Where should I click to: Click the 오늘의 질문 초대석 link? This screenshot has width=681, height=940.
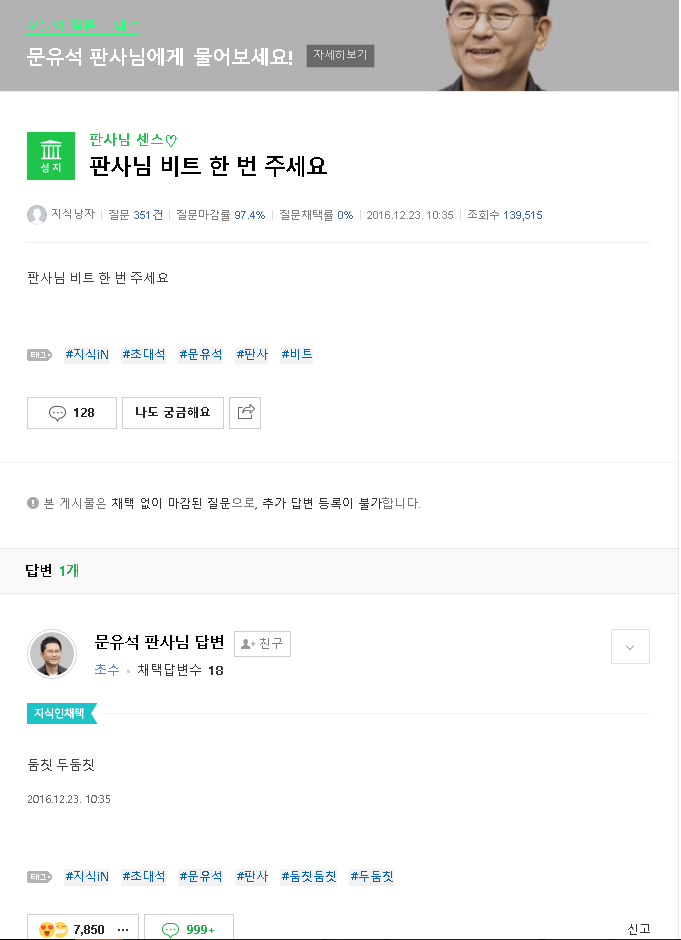point(83,26)
